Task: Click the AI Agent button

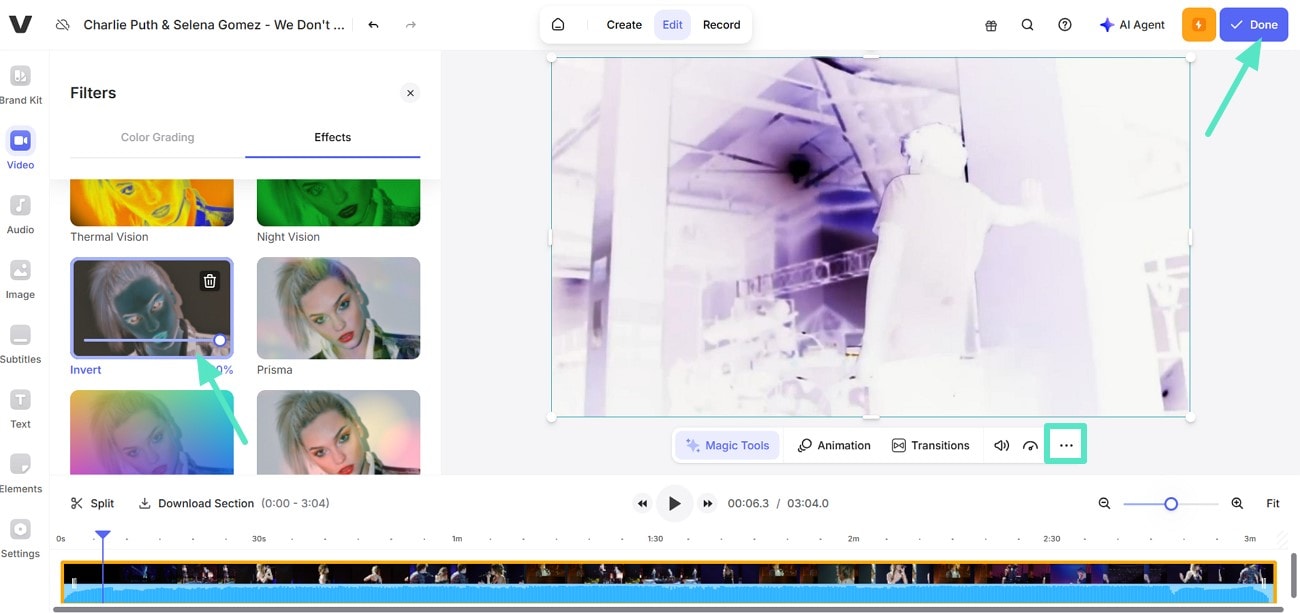Action: coord(1132,25)
